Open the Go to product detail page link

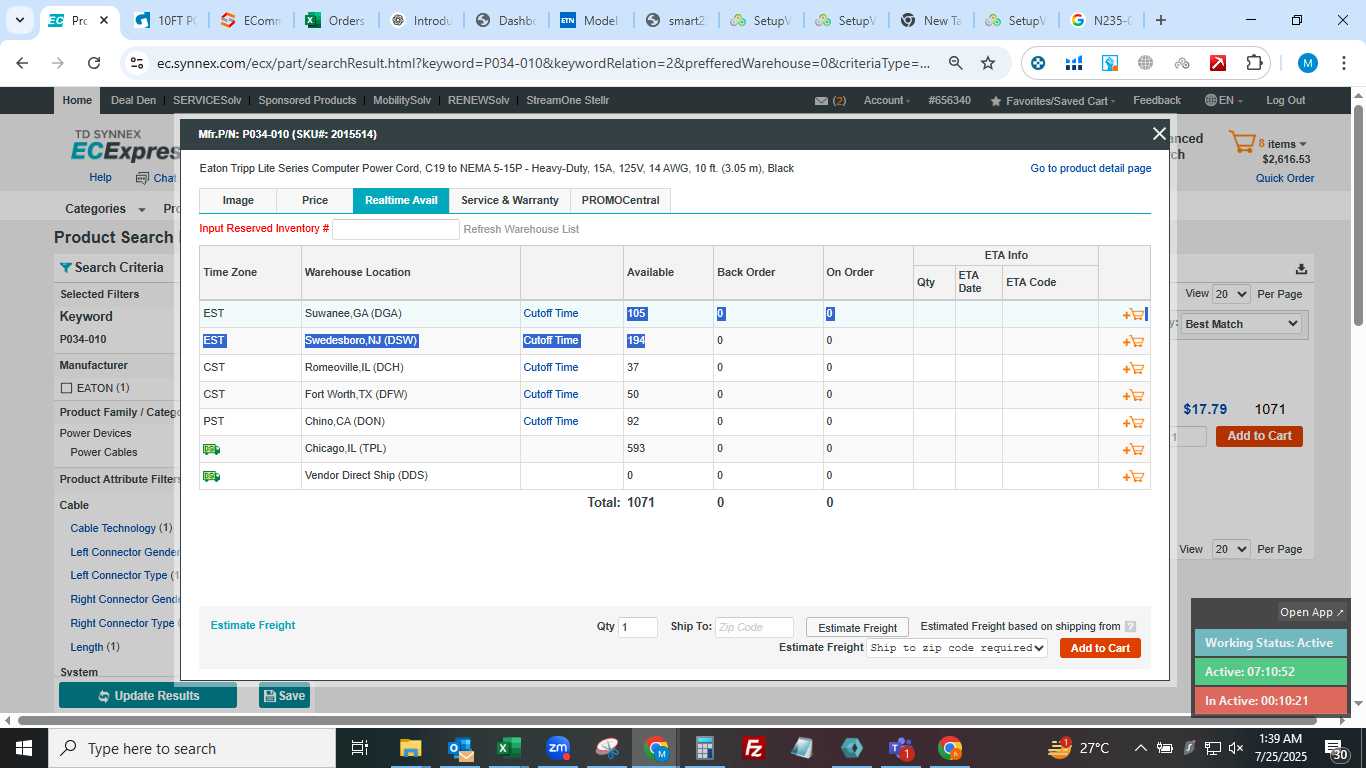(1091, 169)
